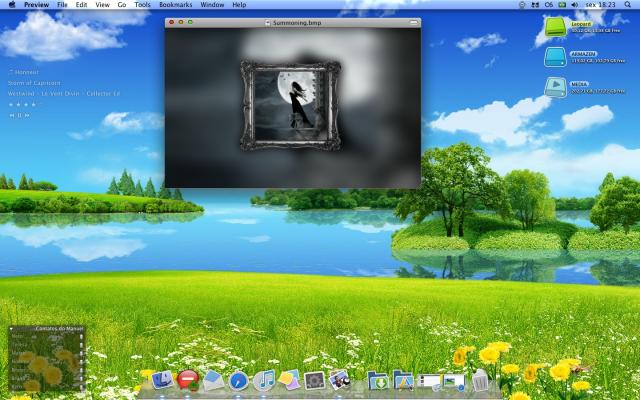Open the blue ARMAZEM drive icon

click(x=556, y=57)
